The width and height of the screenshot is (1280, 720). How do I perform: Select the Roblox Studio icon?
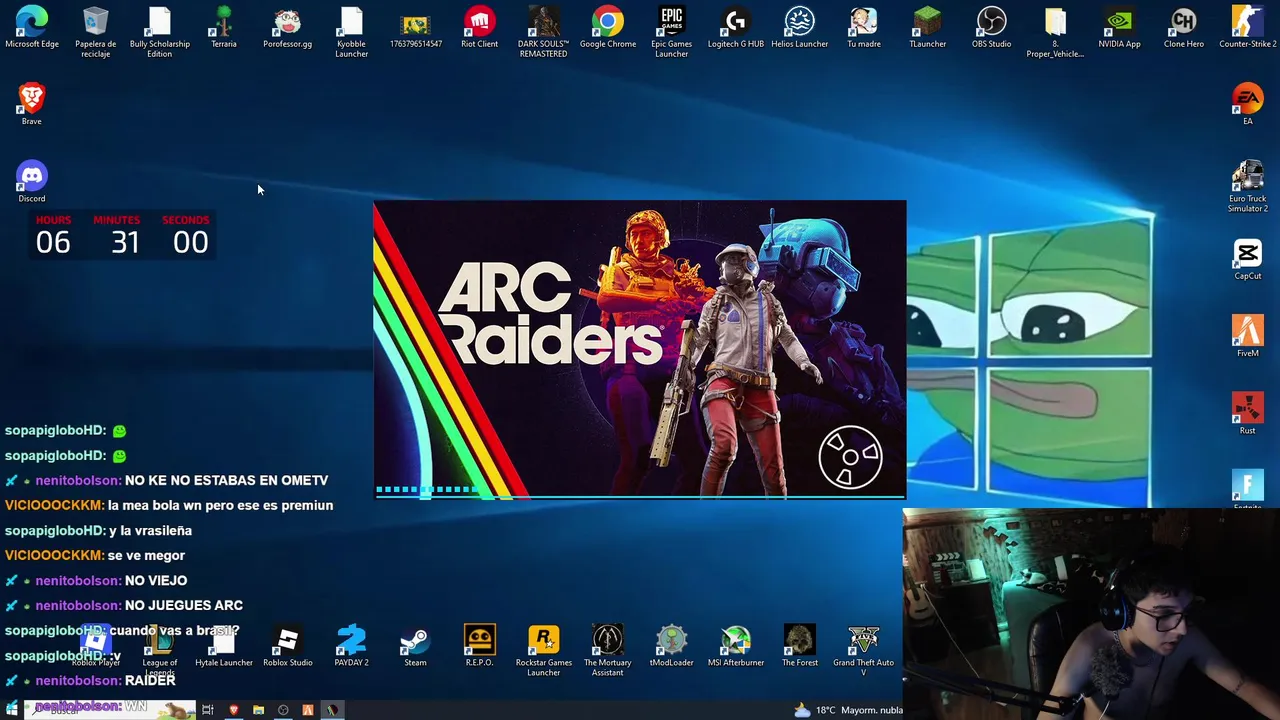[x=288, y=646]
